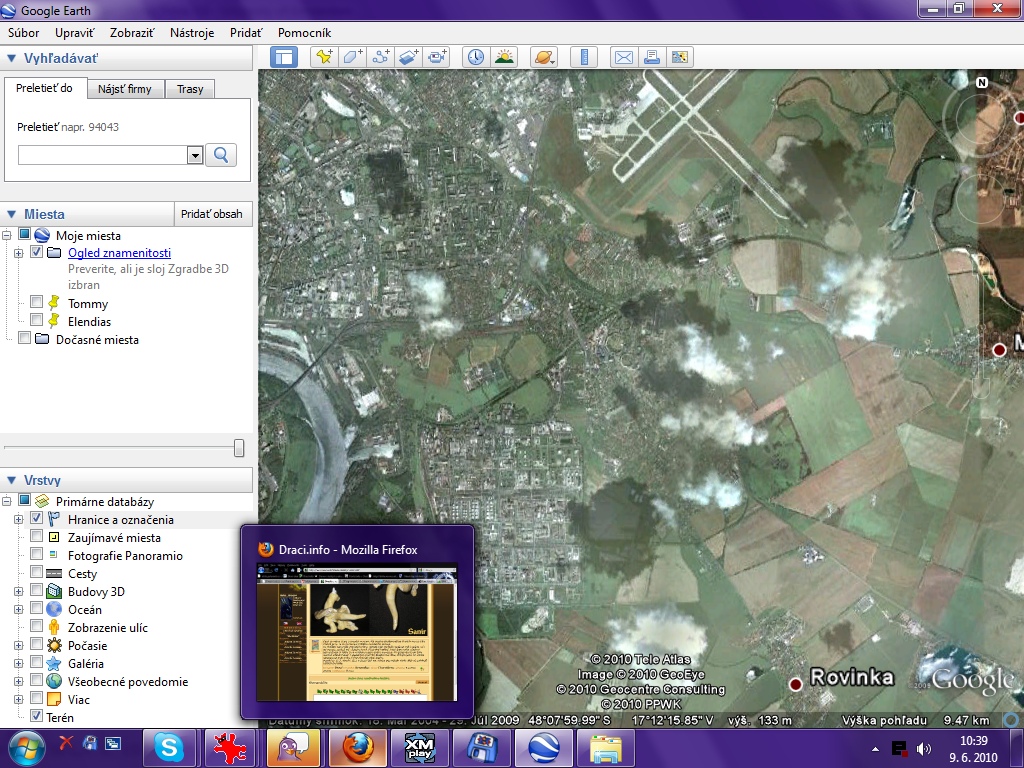Add an image overlay from toolbar

[x=409, y=57]
